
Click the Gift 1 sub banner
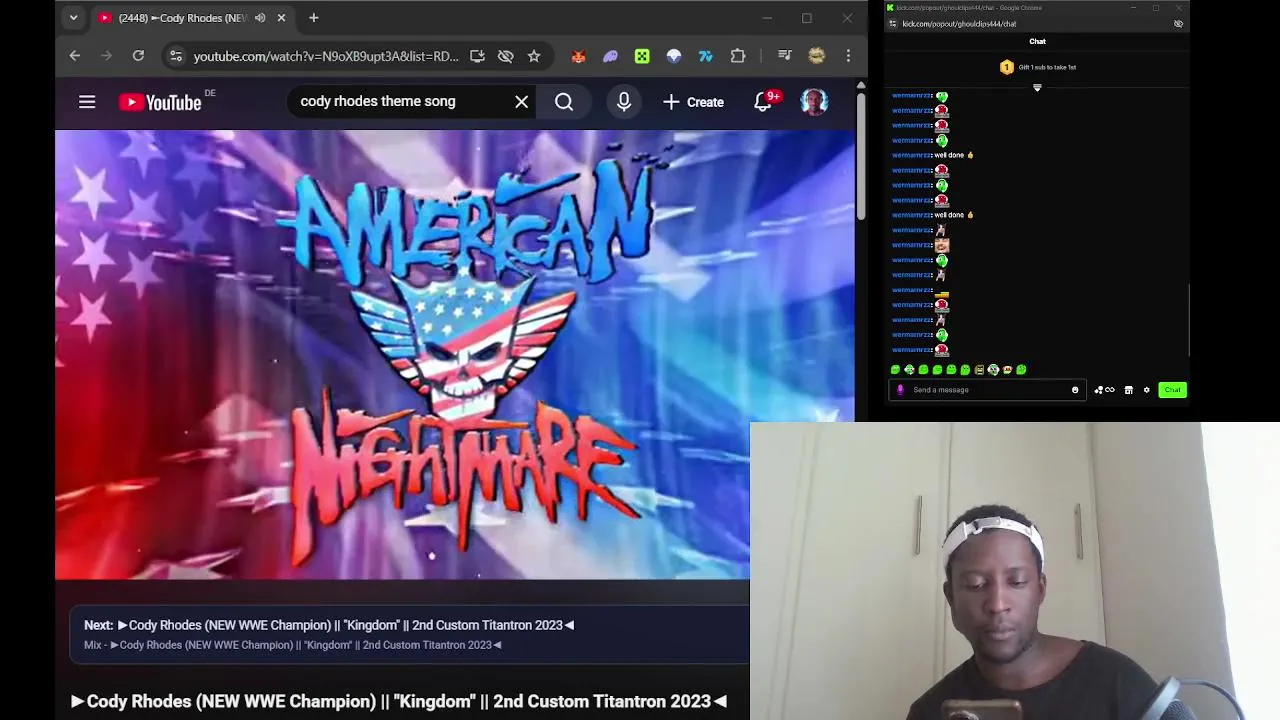(1037, 67)
